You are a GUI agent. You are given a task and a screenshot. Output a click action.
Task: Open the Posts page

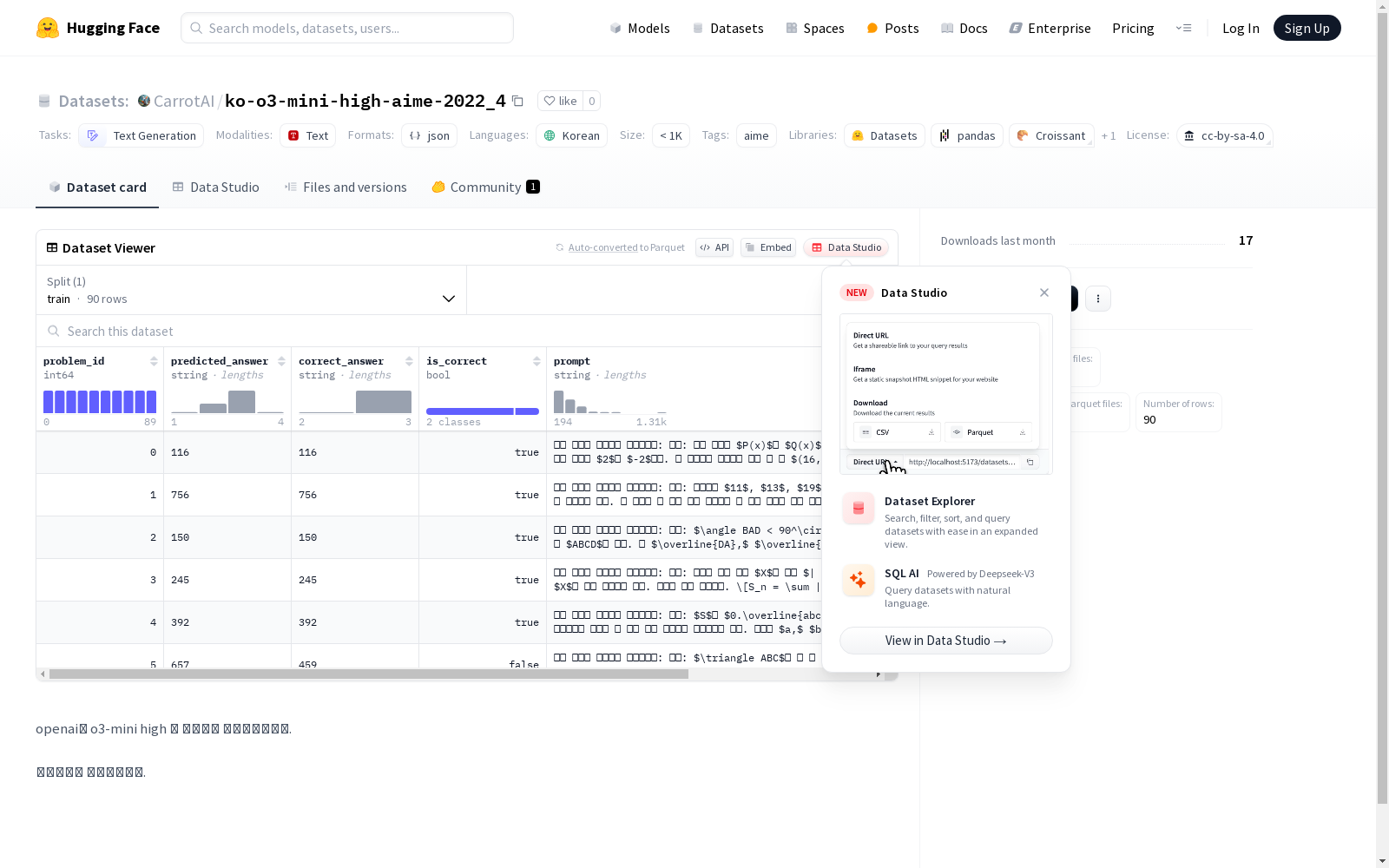coord(892,28)
